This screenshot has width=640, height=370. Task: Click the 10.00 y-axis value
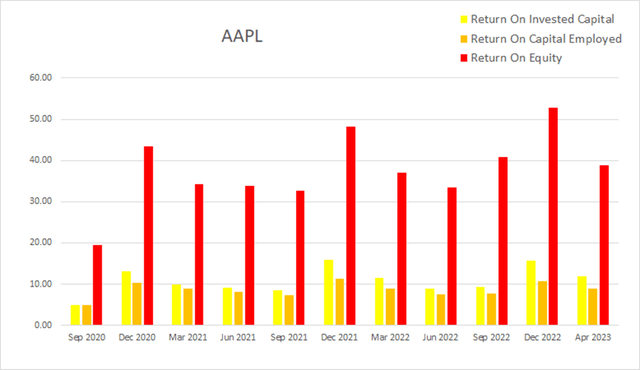pyautogui.click(x=41, y=284)
